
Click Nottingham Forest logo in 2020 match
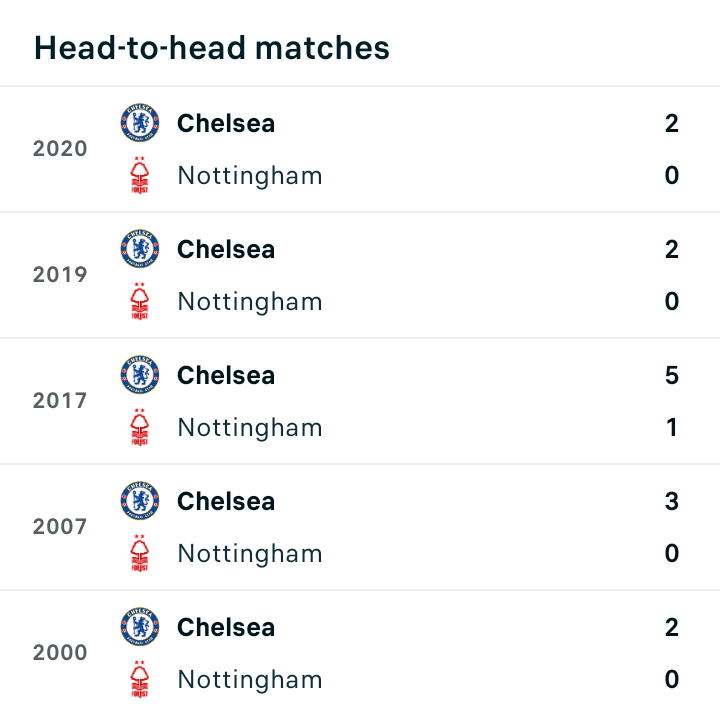(x=140, y=175)
